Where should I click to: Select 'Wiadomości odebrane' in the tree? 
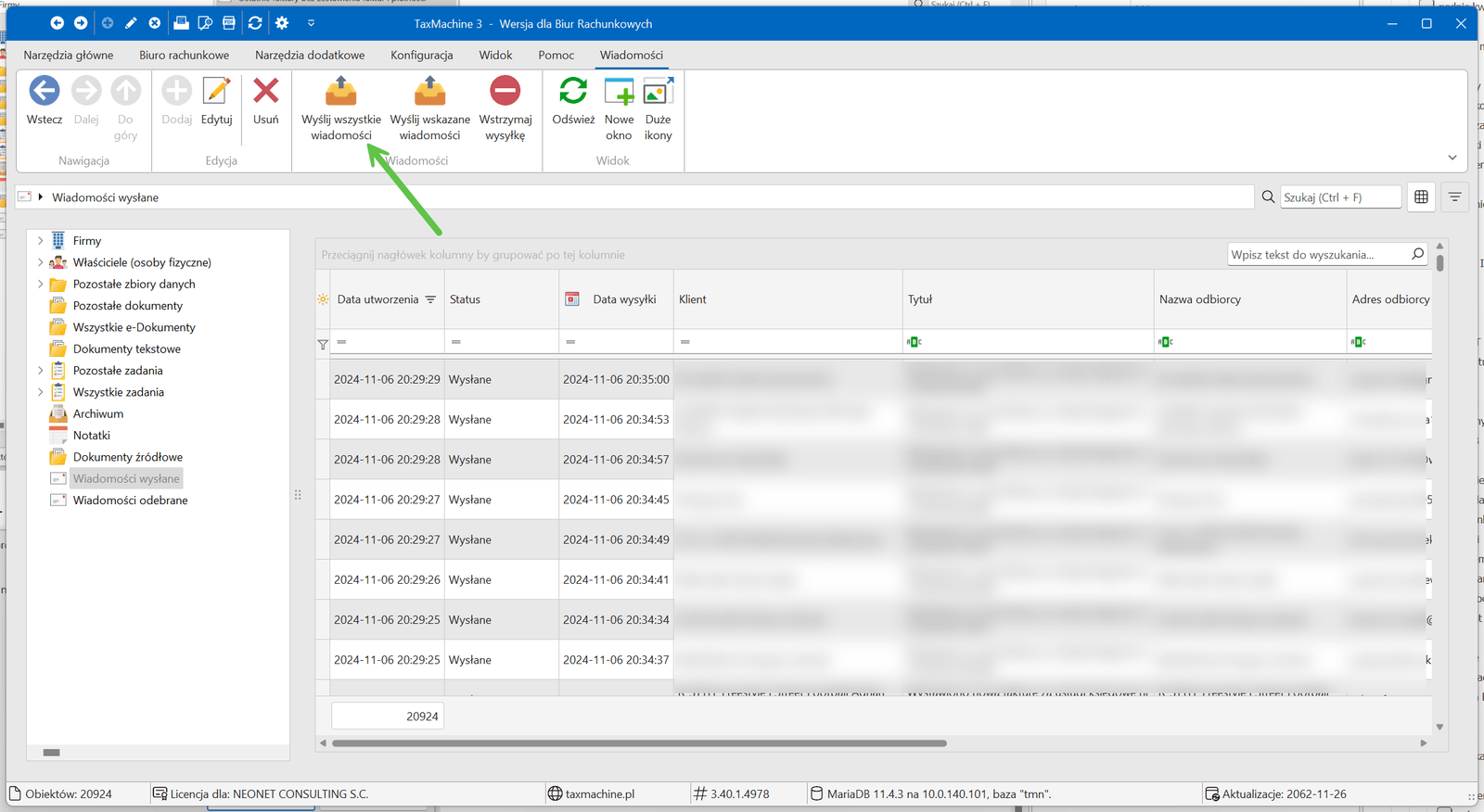(x=130, y=501)
